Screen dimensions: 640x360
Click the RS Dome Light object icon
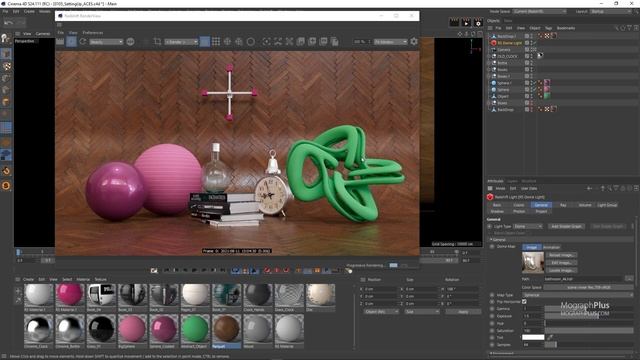click(493, 43)
